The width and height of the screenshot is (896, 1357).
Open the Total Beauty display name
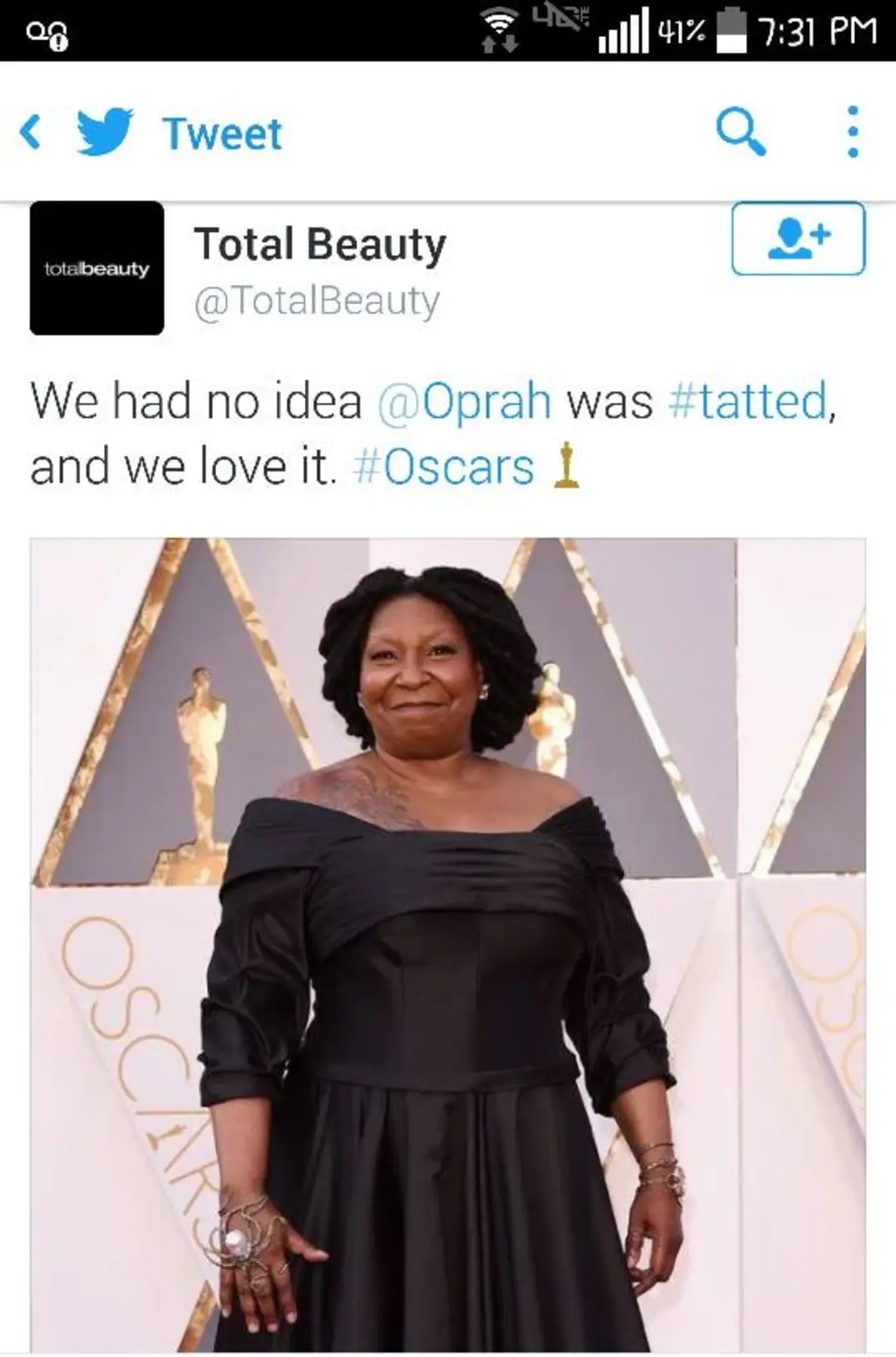[x=320, y=245]
